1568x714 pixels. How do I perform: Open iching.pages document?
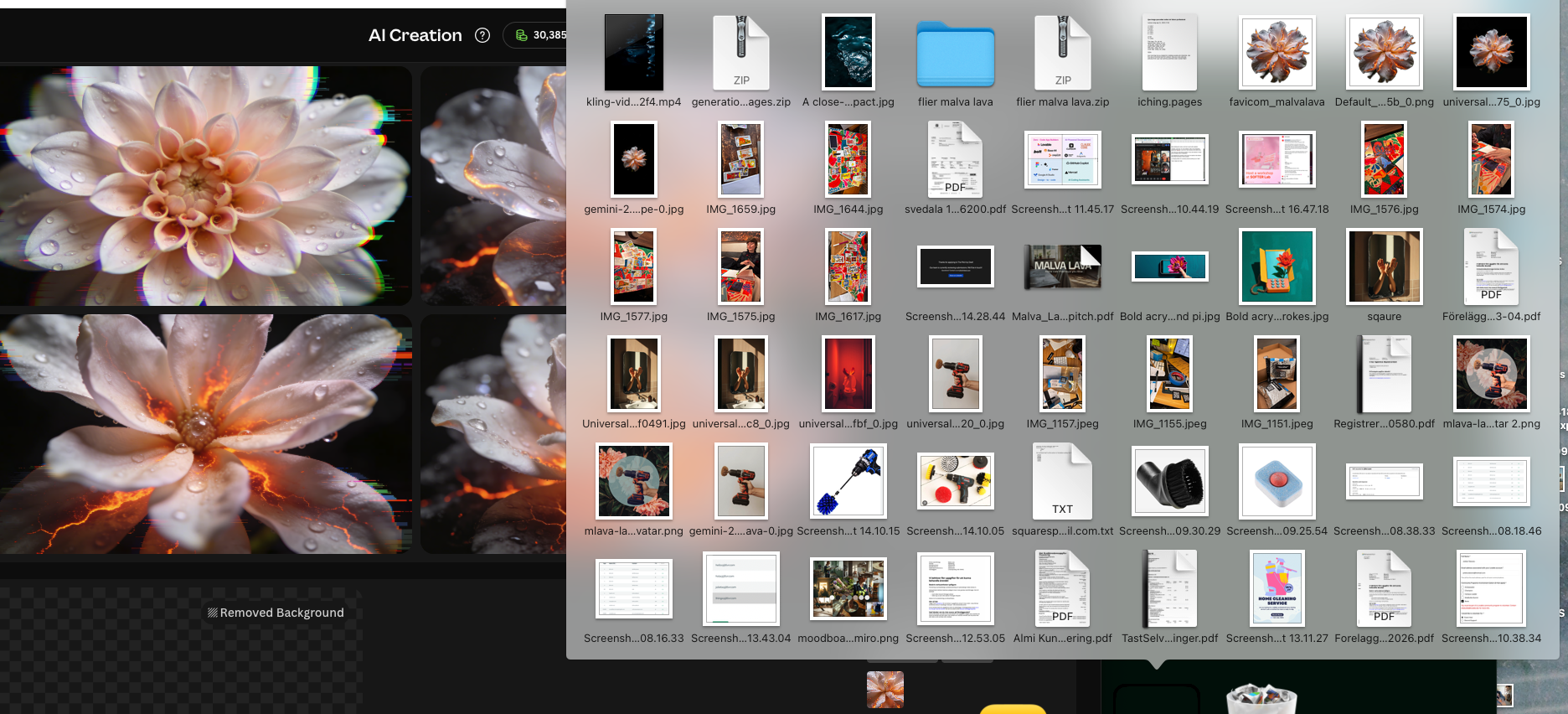1170,52
